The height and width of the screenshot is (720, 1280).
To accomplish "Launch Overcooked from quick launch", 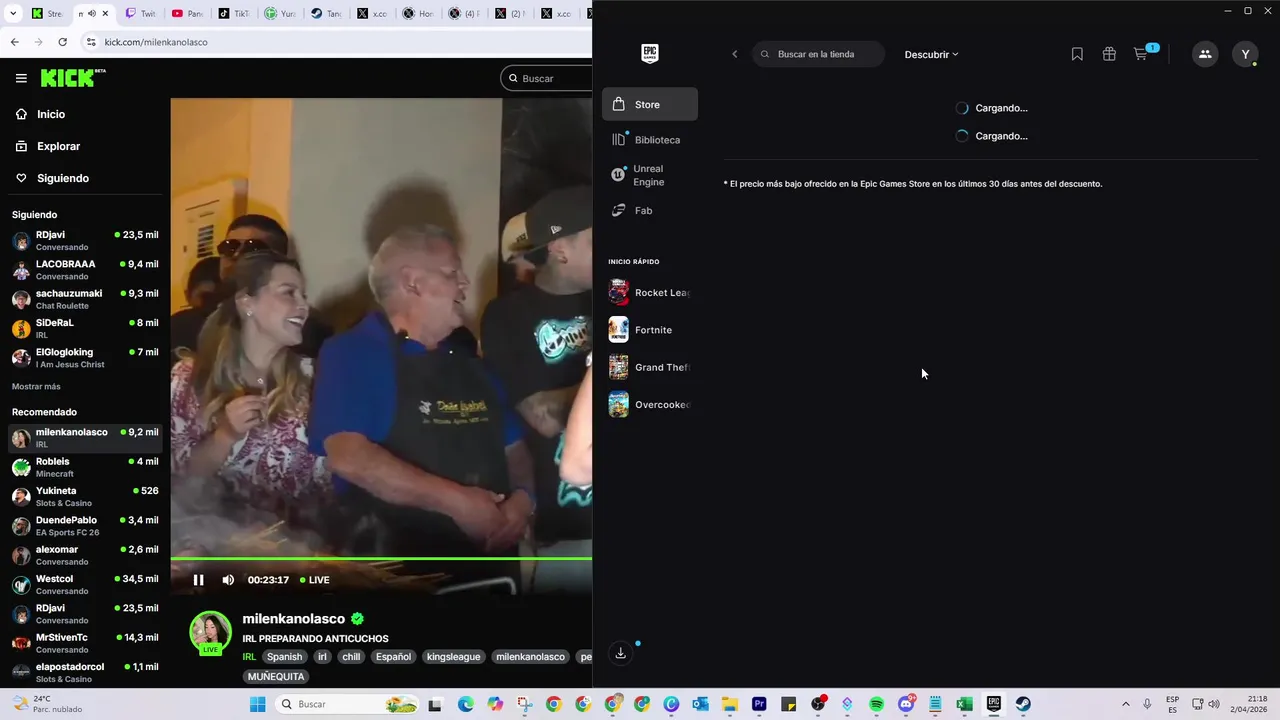I will click(649, 404).
